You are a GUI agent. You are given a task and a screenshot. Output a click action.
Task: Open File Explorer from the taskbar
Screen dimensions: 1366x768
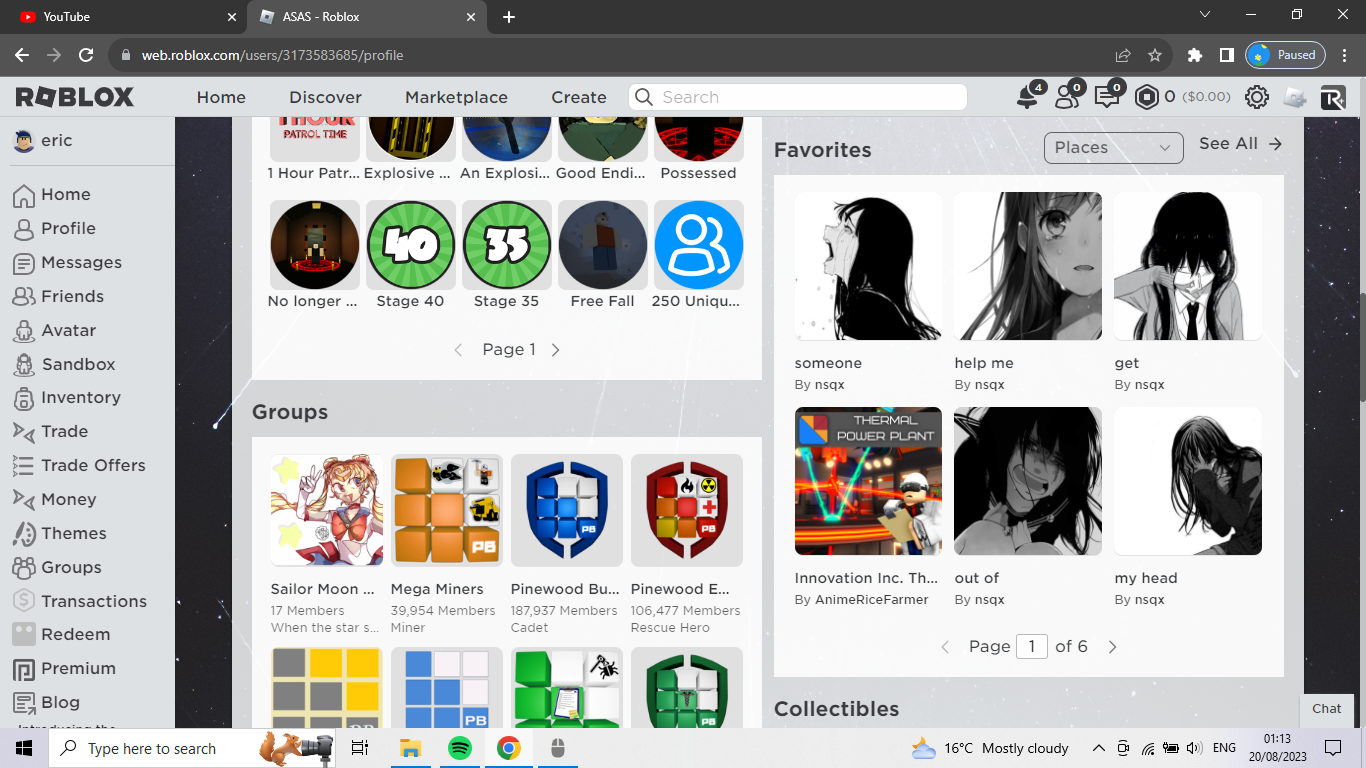(410, 748)
